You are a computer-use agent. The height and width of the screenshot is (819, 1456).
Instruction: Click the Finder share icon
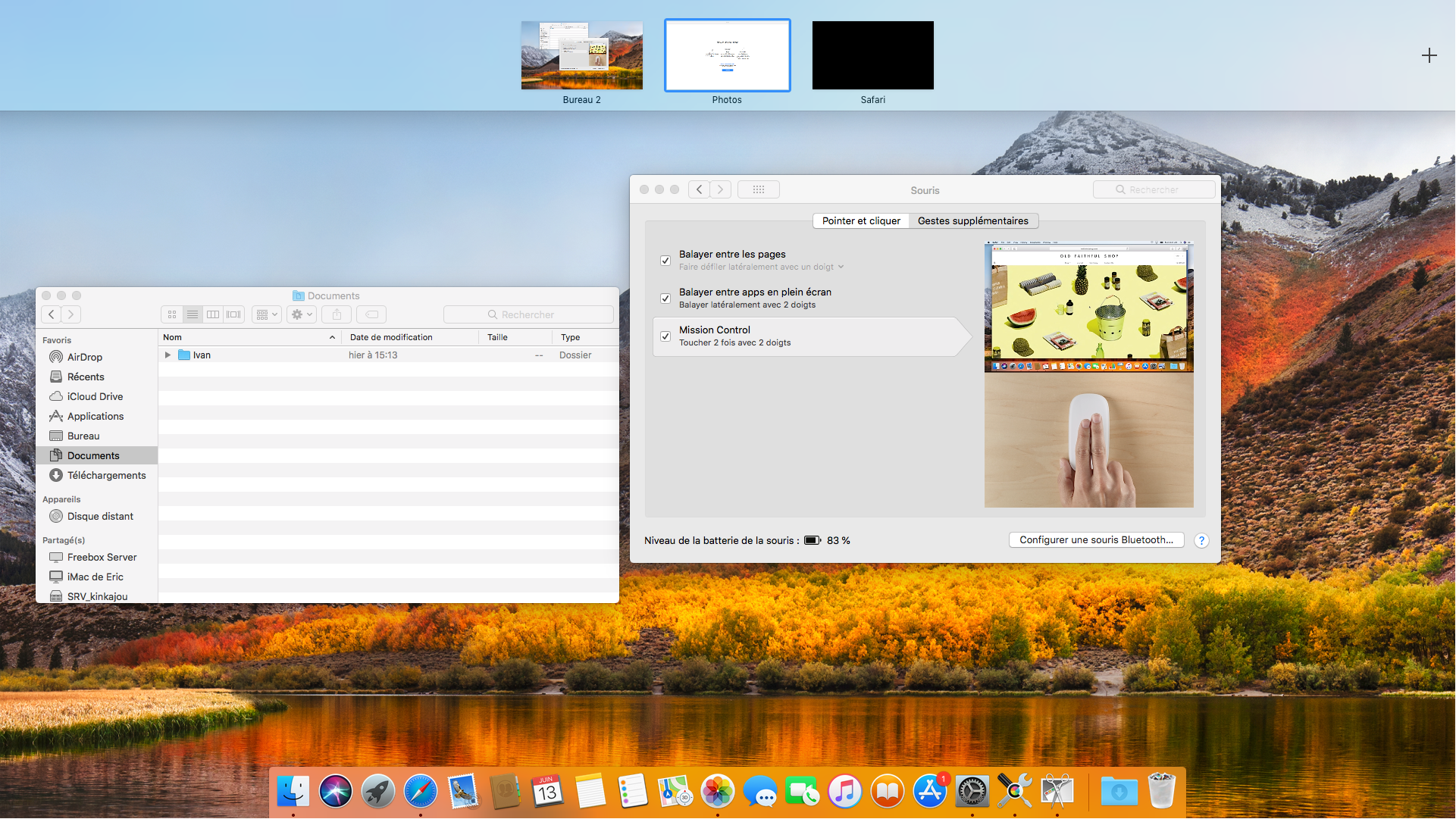[337, 314]
